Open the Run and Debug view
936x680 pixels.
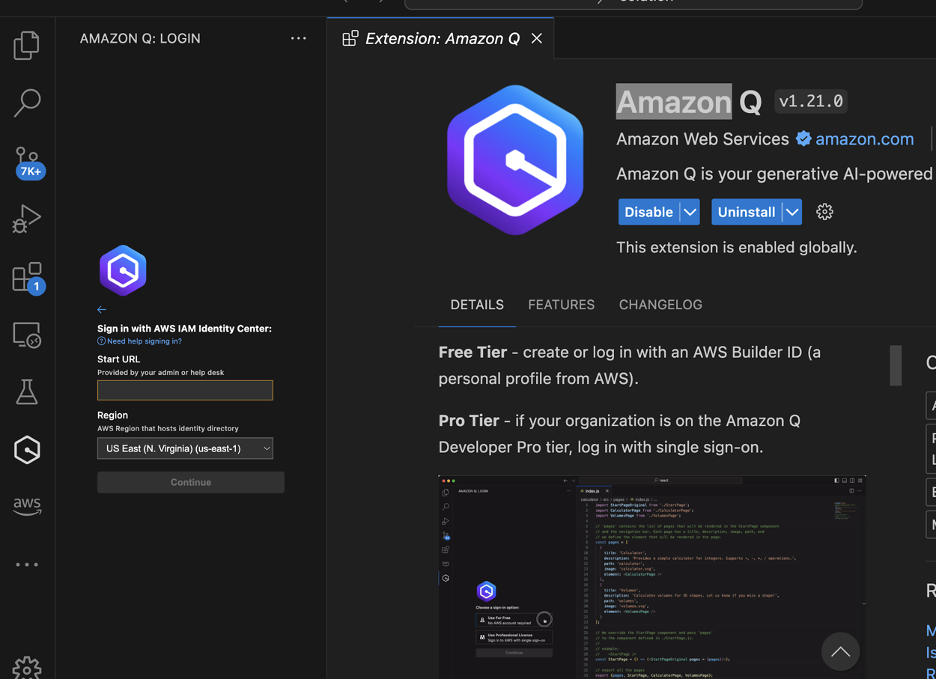pos(27,219)
